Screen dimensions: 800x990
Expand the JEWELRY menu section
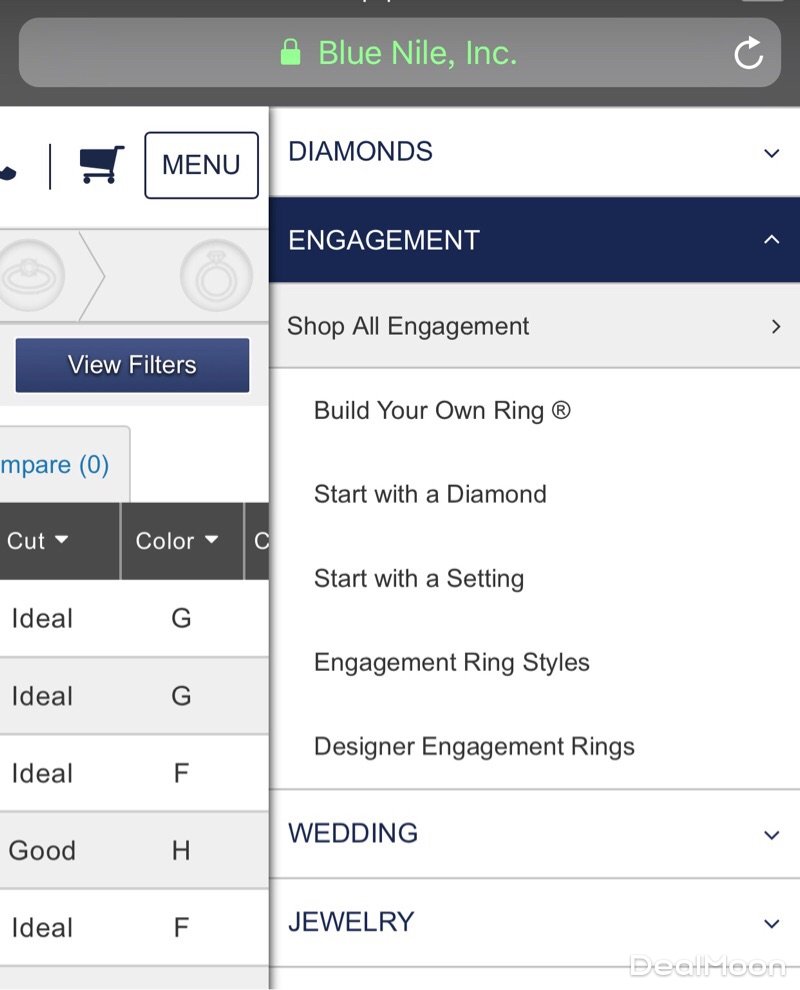[534, 922]
